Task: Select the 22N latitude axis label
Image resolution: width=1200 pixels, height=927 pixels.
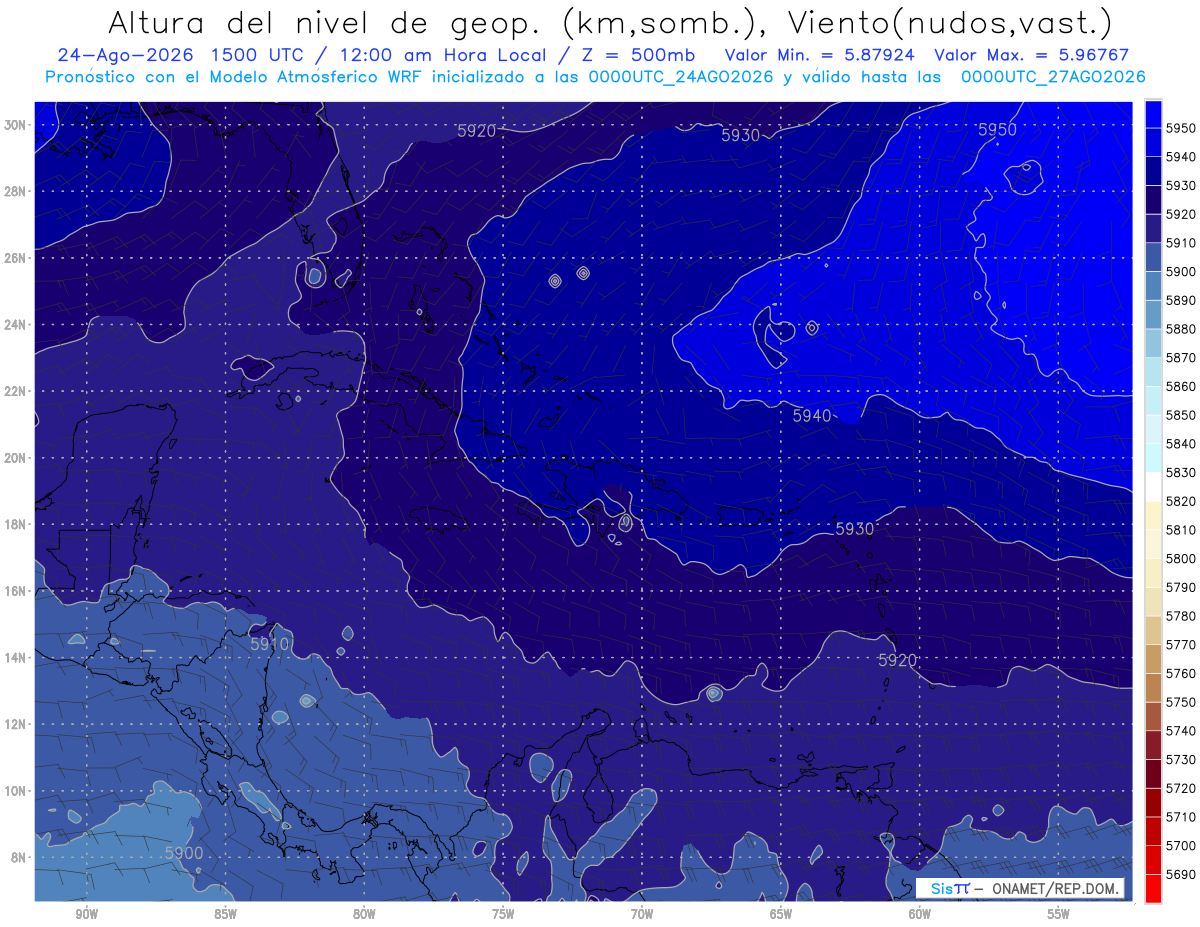Action: pos(14,391)
